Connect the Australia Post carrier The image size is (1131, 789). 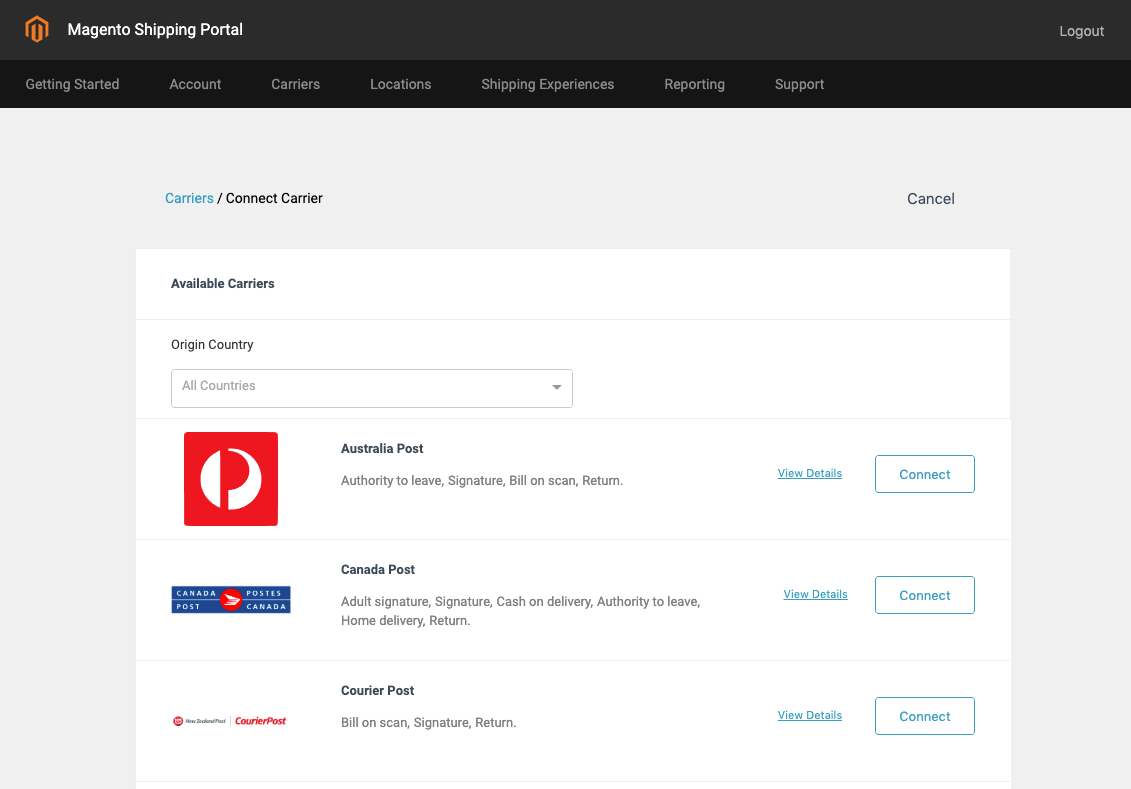[x=925, y=474]
